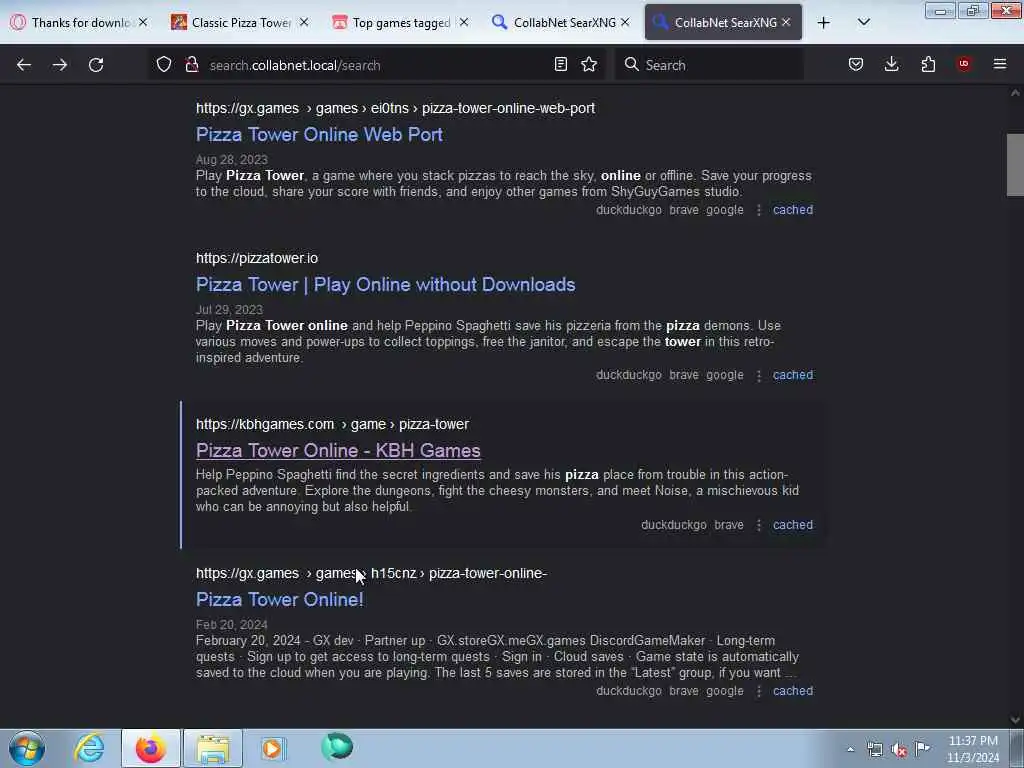This screenshot has height=768, width=1024.
Task: Click the scrollbar down arrow
Action: [x=1015, y=720]
